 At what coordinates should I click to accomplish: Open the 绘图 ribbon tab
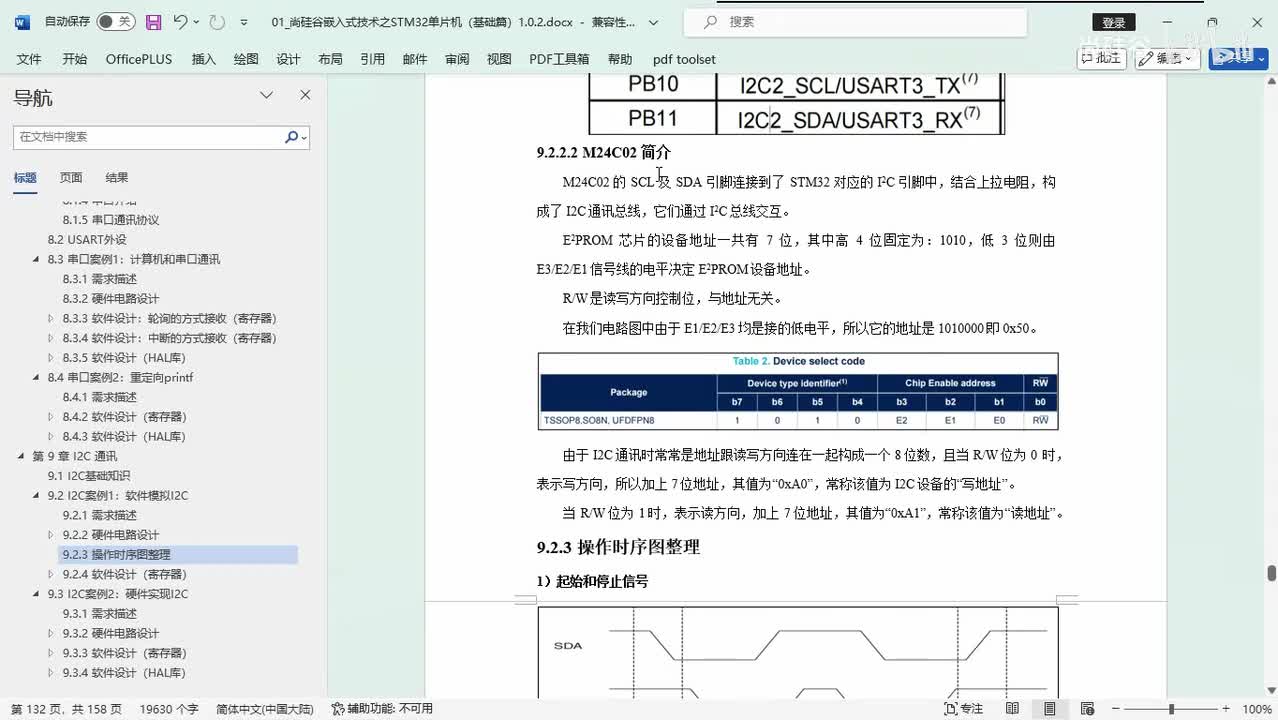point(246,59)
